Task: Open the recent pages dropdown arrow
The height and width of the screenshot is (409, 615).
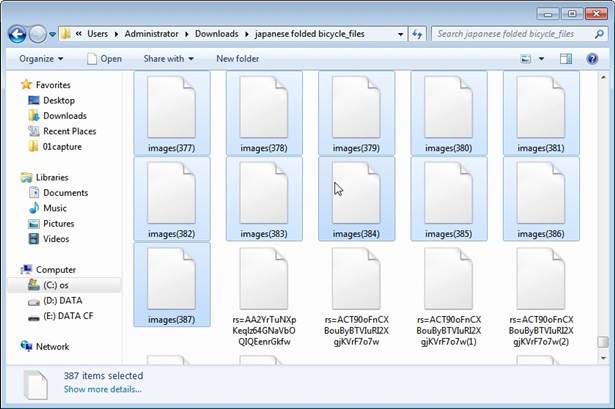Action: point(53,35)
